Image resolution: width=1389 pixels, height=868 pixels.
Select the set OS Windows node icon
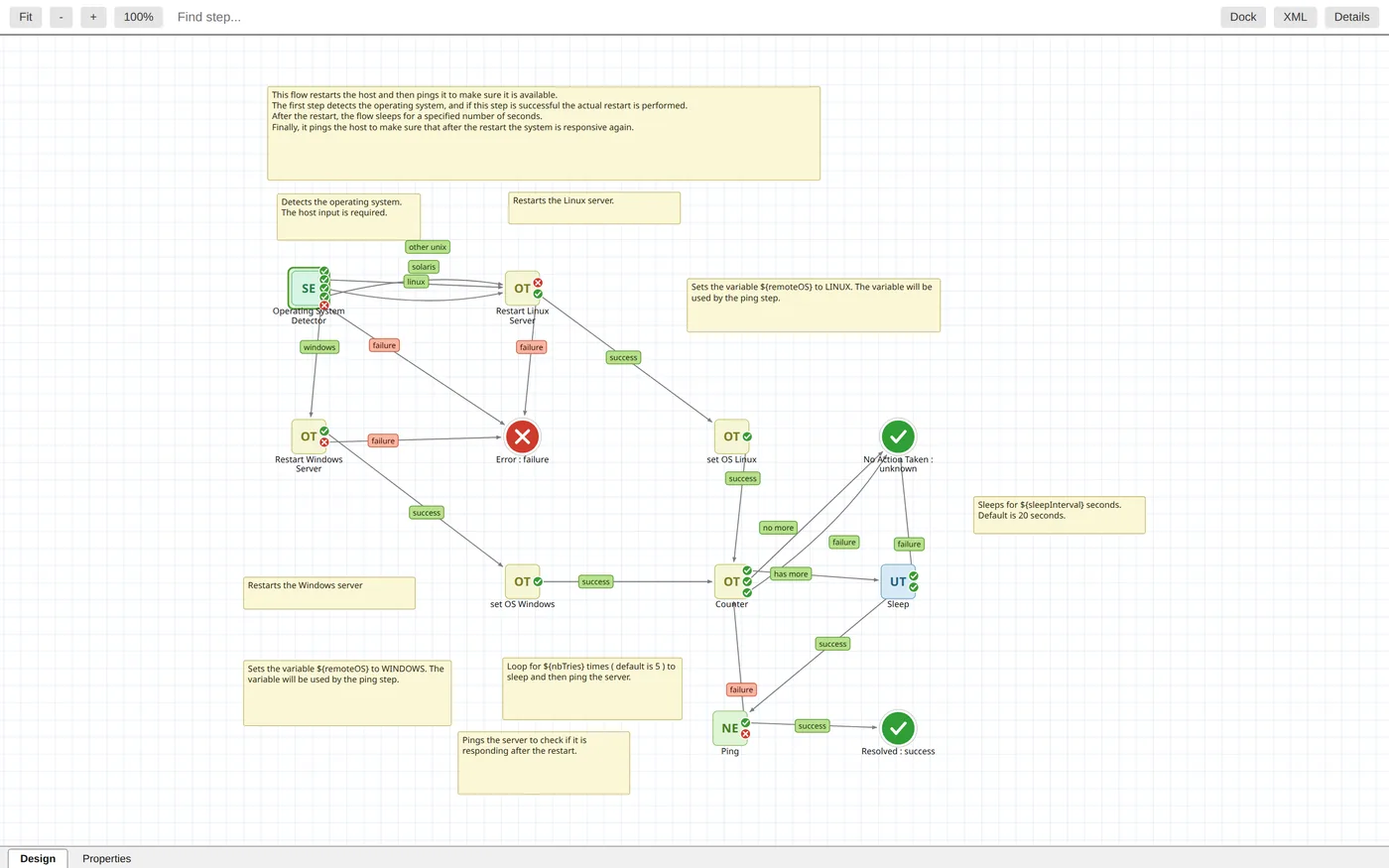(x=522, y=581)
